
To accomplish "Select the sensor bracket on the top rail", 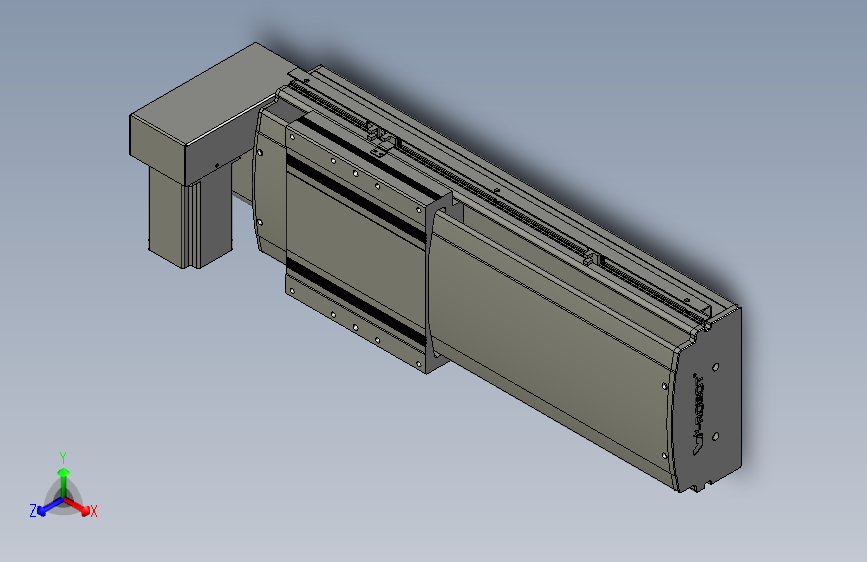I will (x=382, y=141).
